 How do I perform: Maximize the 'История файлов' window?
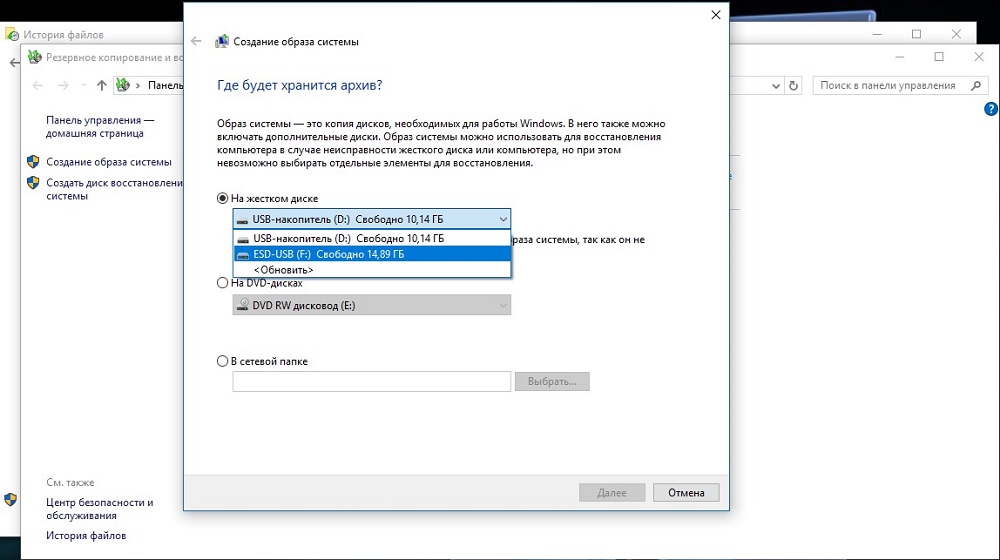pos(916,34)
